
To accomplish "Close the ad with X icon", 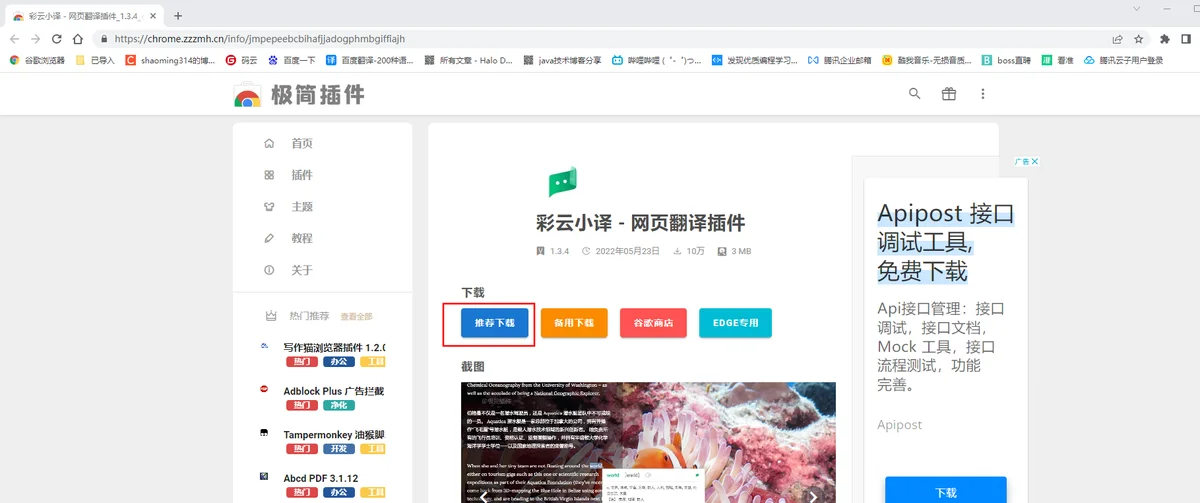I will click(x=1035, y=161).
